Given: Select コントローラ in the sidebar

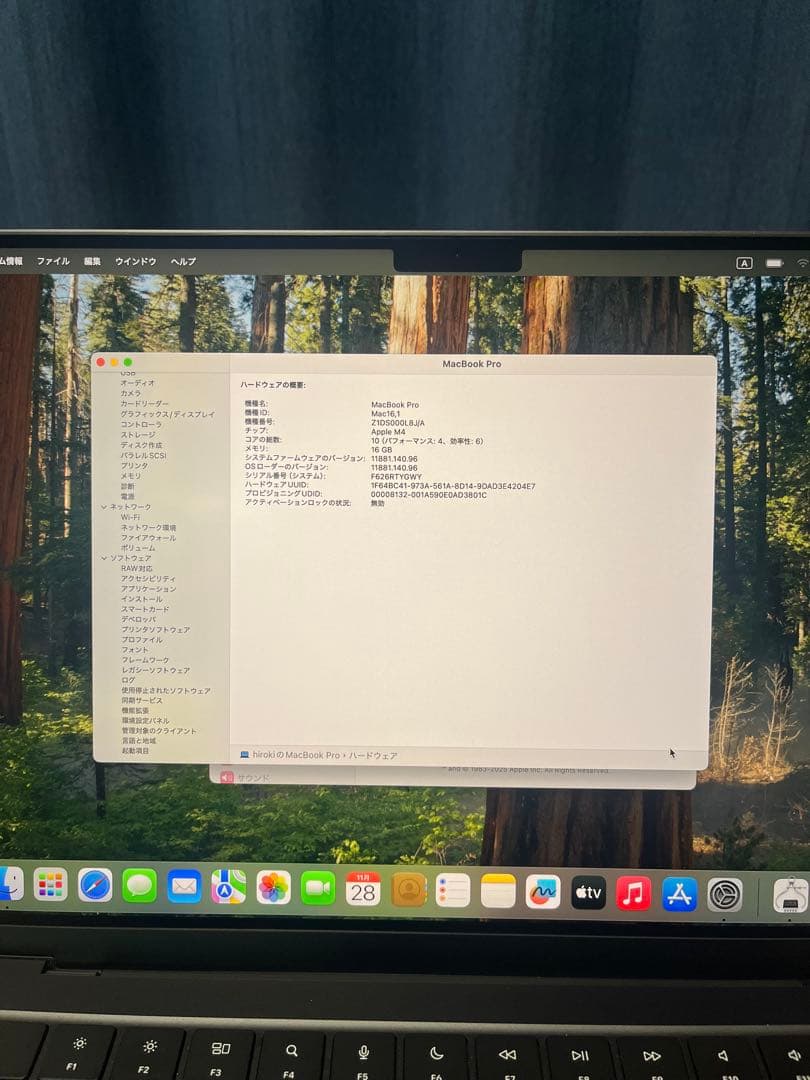Looking at the screenshot, I should point(141,424).
